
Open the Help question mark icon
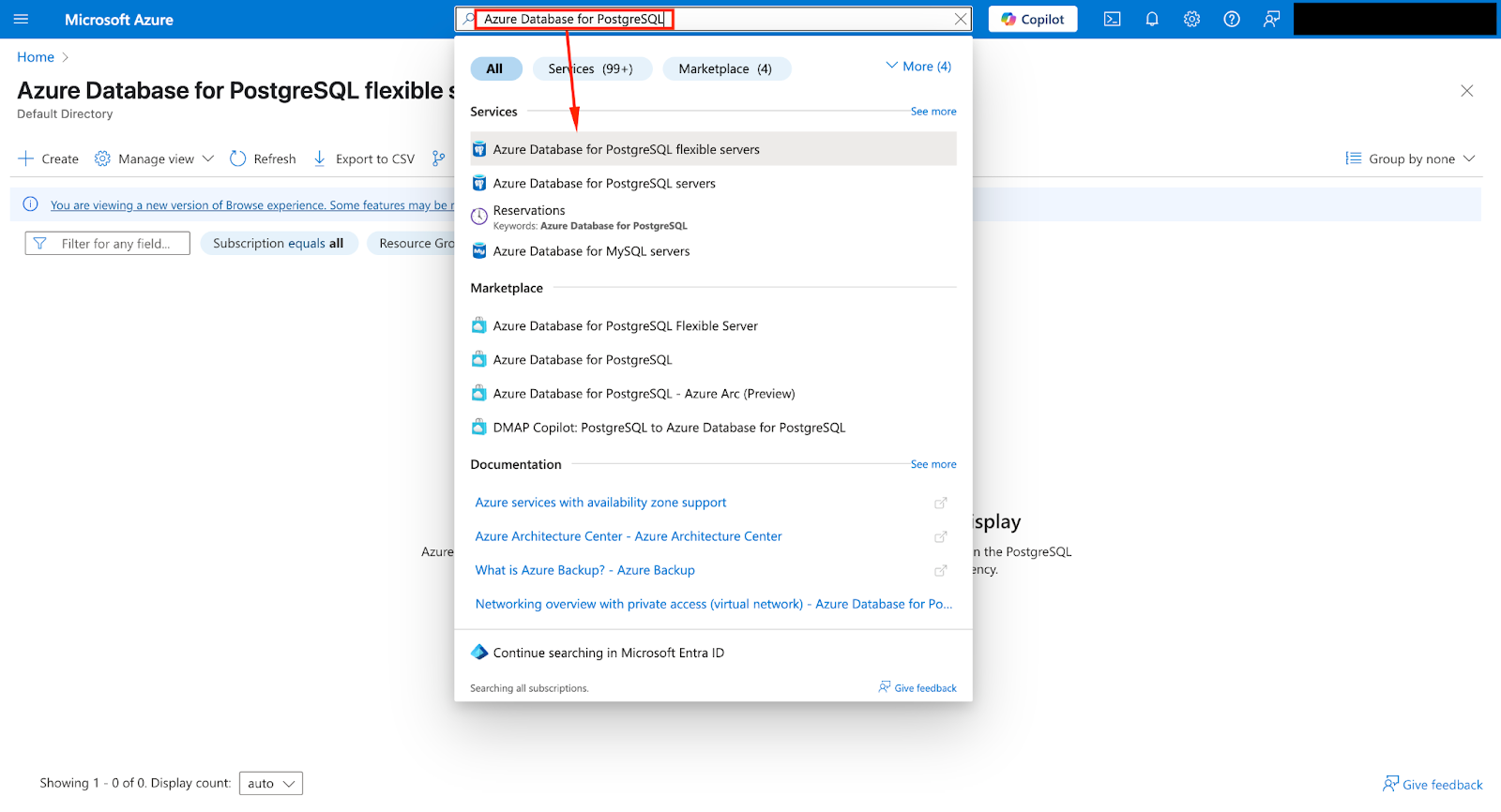click(1232, 19)
